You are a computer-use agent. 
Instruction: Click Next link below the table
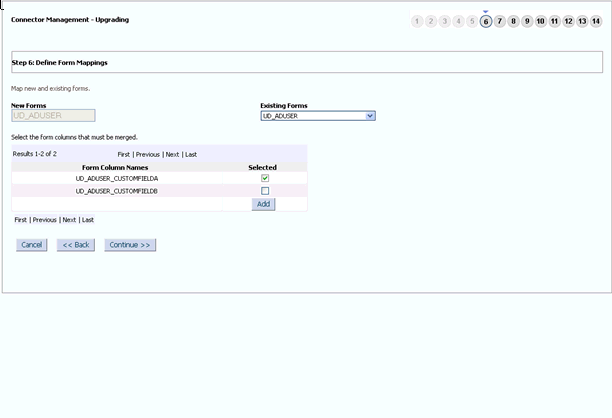coord(69,220)
